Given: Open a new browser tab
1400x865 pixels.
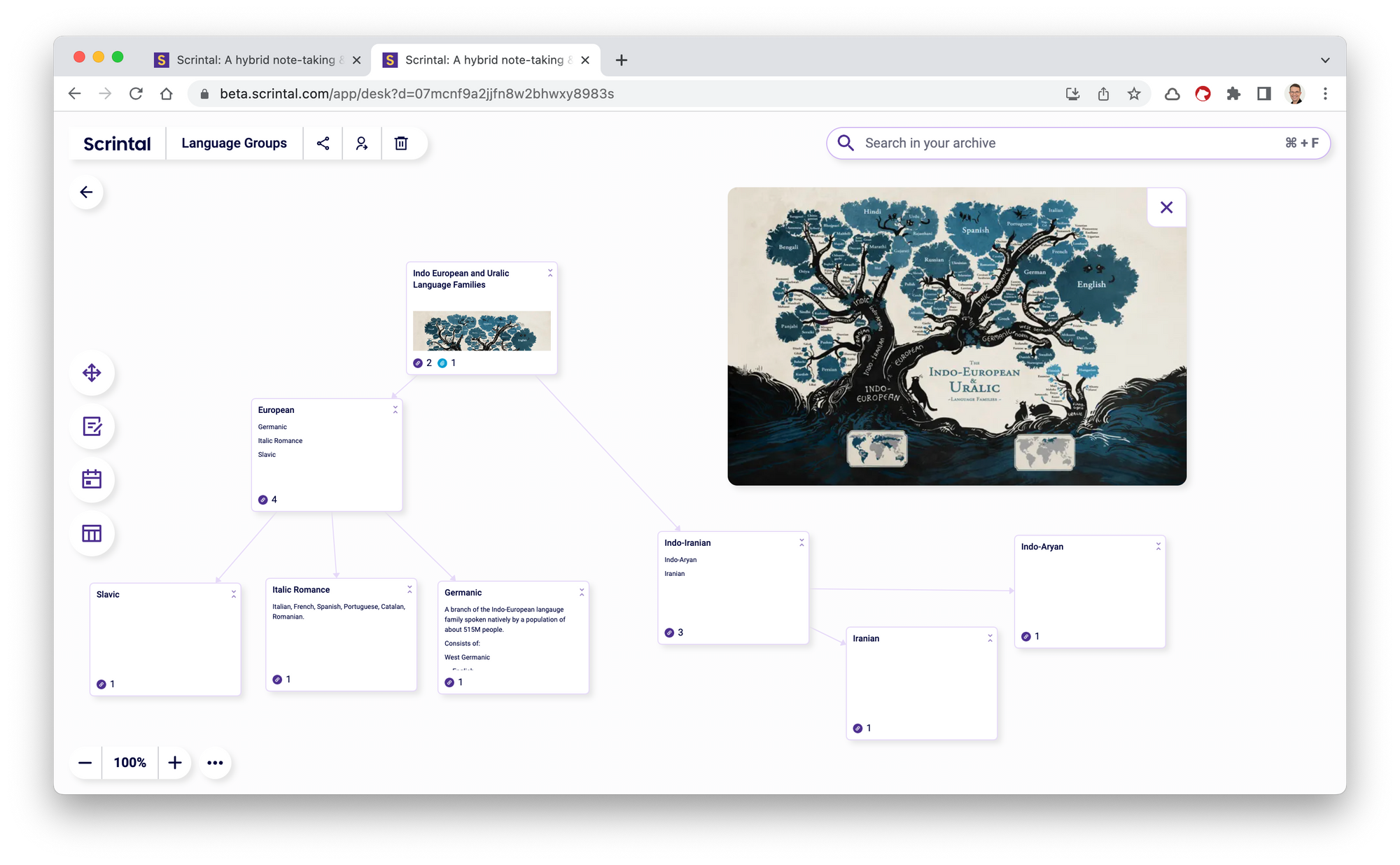Looking at the screenshot, I should 621,60.
